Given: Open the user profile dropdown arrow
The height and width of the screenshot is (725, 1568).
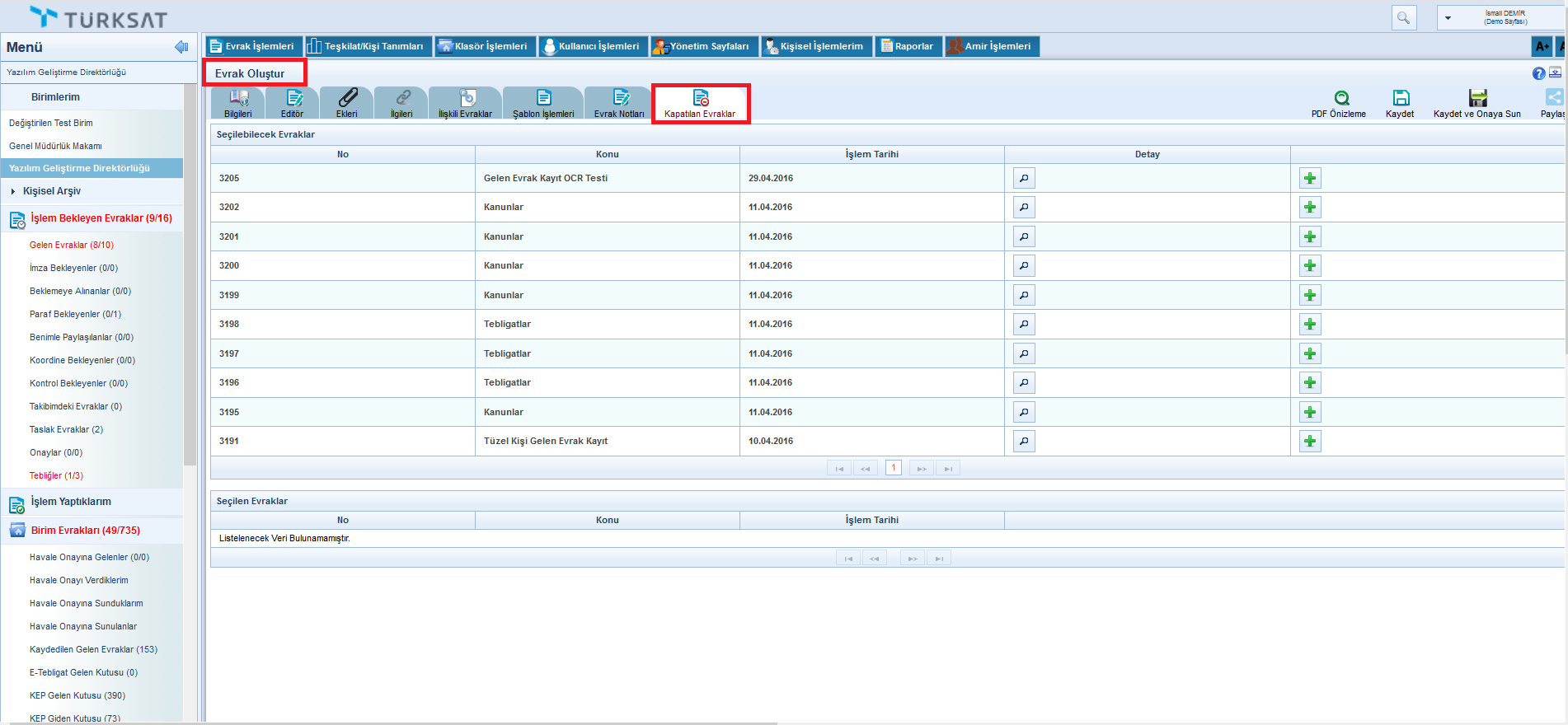Looking at the screenshot, I should coord(1448,18).
